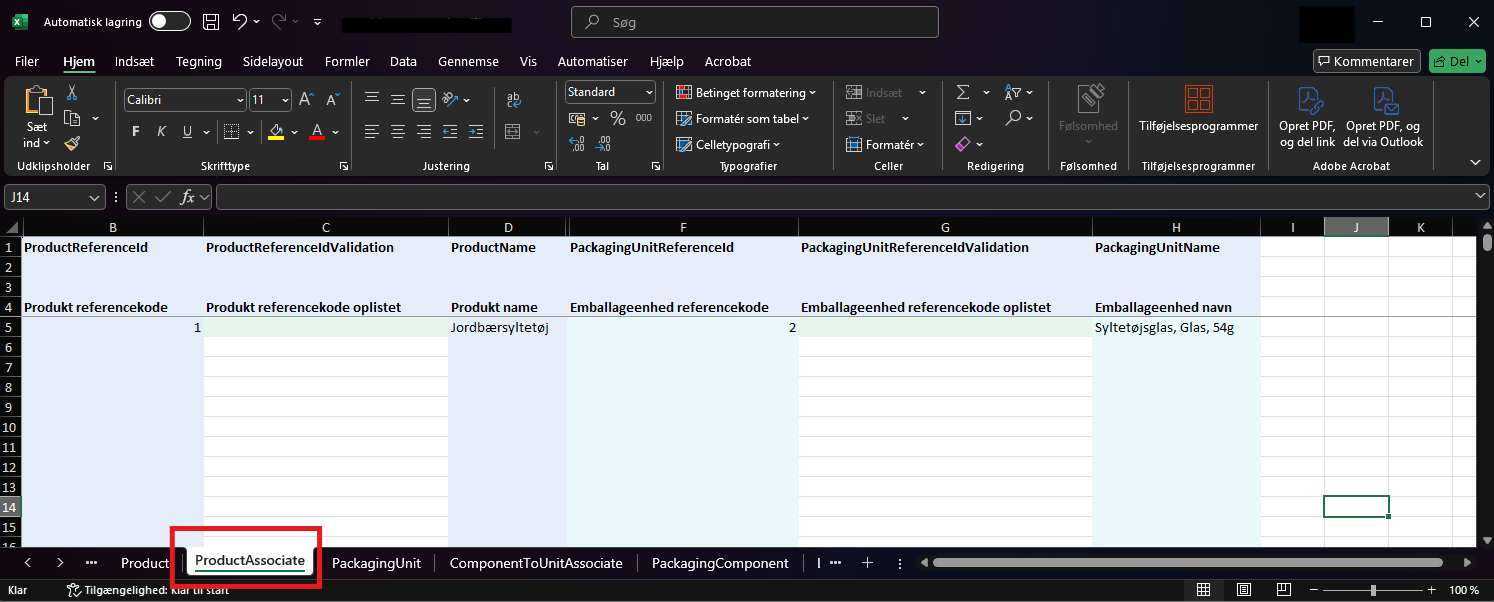The height and width of the screenshot is (602, 1494).
Task: Open the Formatér cells dropdown
Action: point(885,144)
